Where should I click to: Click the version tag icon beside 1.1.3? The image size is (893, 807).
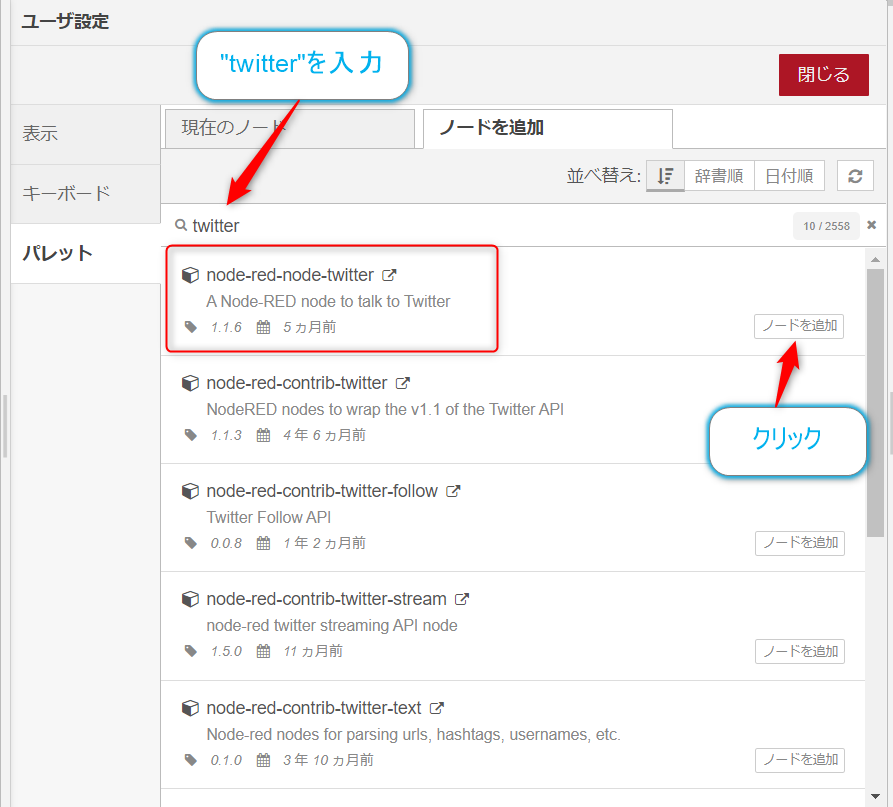[191, 435]
